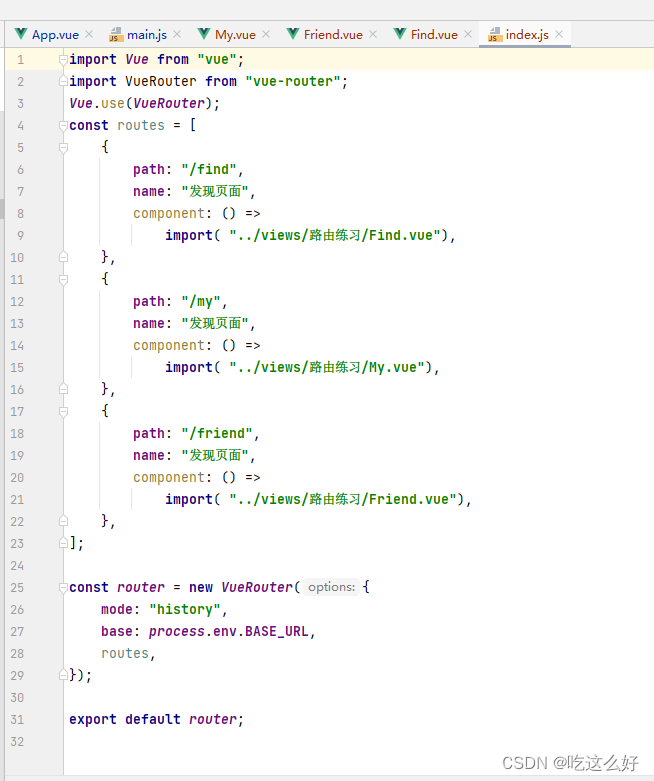Viewport: 654px width, 781px height.
Task: Click the VueRouter constructor on line 25
Action: click(x=257, y=587)
